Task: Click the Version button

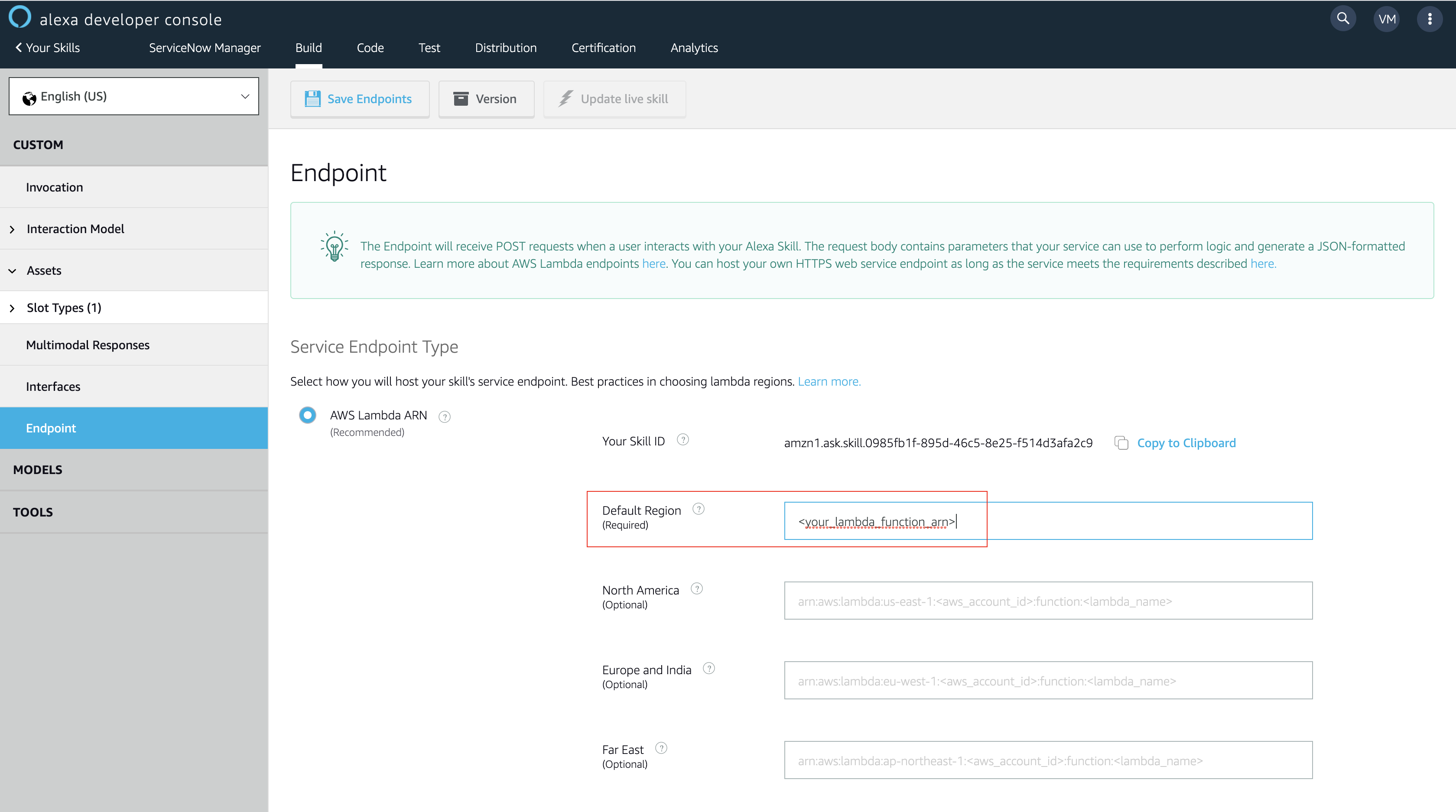Action: click(x=487, y=99)
